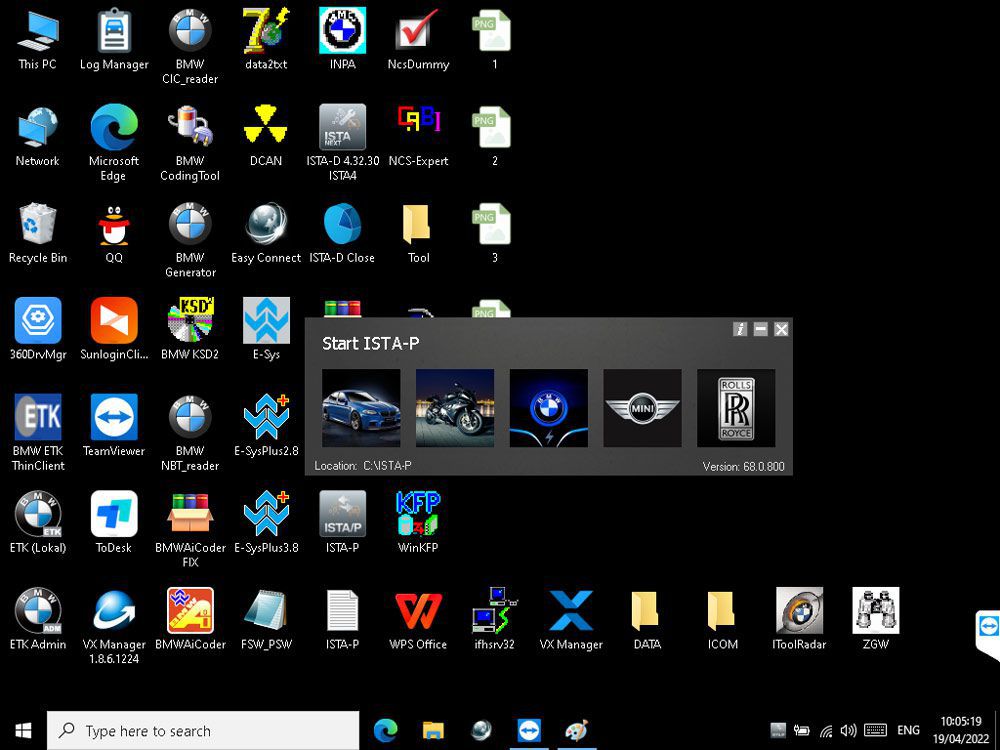Click the ENG language indicator
This screenshot has height=750, width=1000.
[x=908, y=730]
